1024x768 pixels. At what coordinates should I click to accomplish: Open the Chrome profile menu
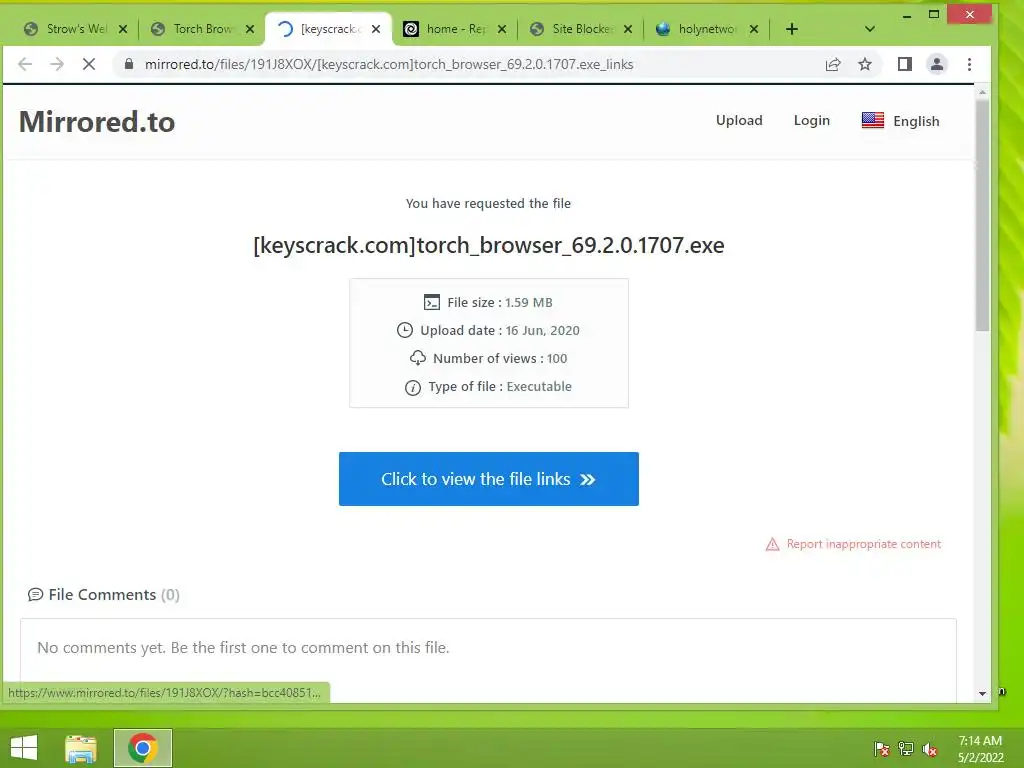pos(936,64)
